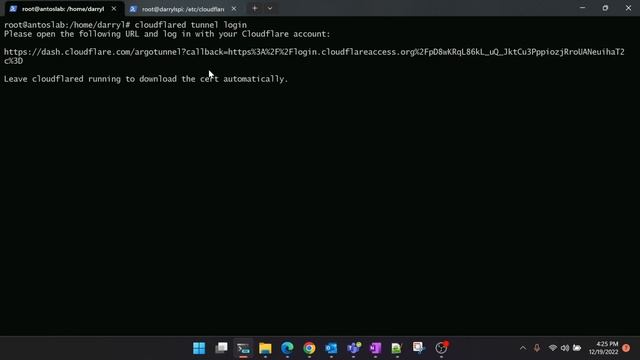
Task: Close the root@darrylspi terminal tab
Action: [x=234, y=9]
